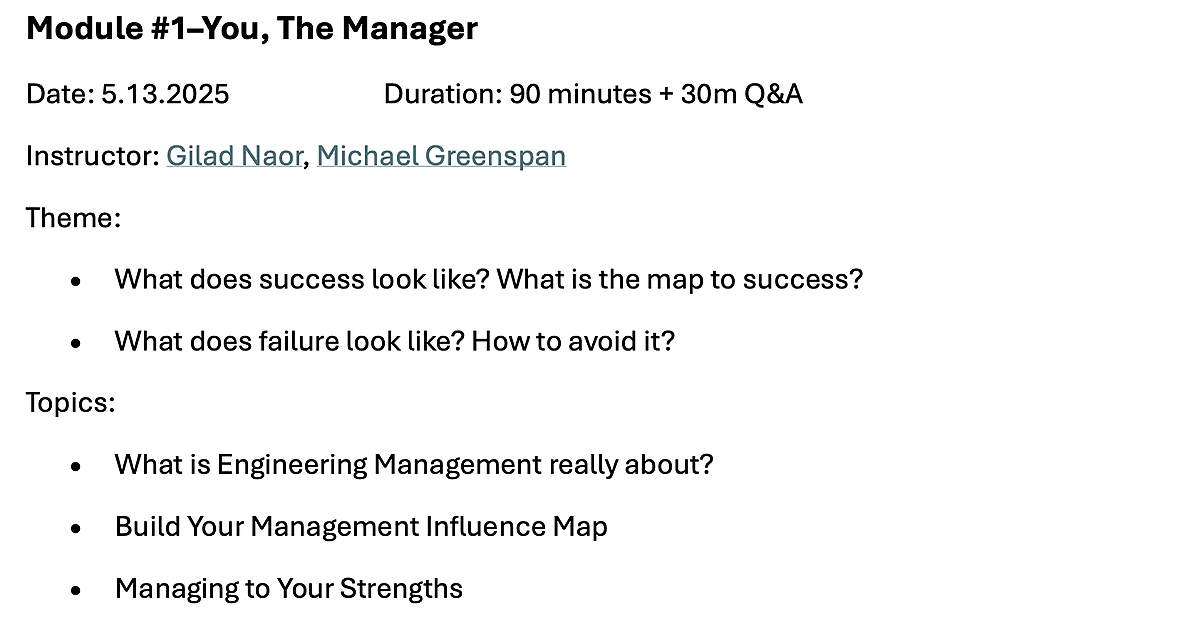1200x628 pixels.
Task: Click 'How to avoid it?' sentence
Action: [x=574, y=341]
